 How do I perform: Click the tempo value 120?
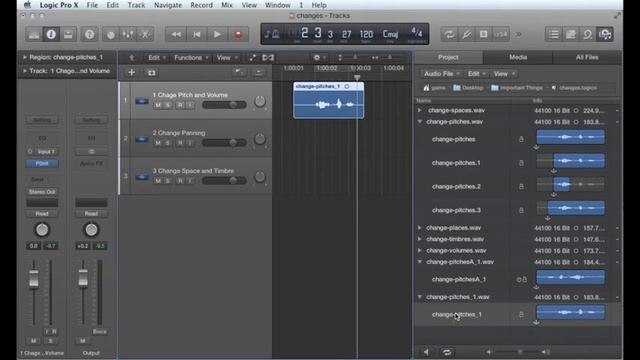click(366, 34)
